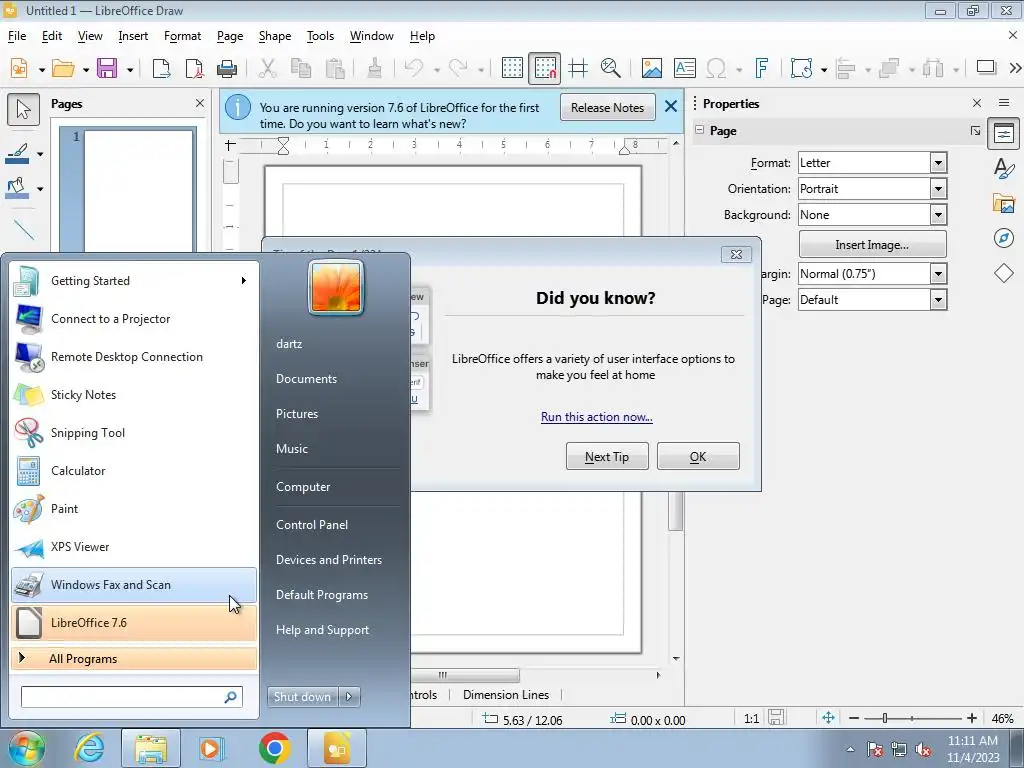
Task: Open the View menu
Action: click(x=90, y=36)
